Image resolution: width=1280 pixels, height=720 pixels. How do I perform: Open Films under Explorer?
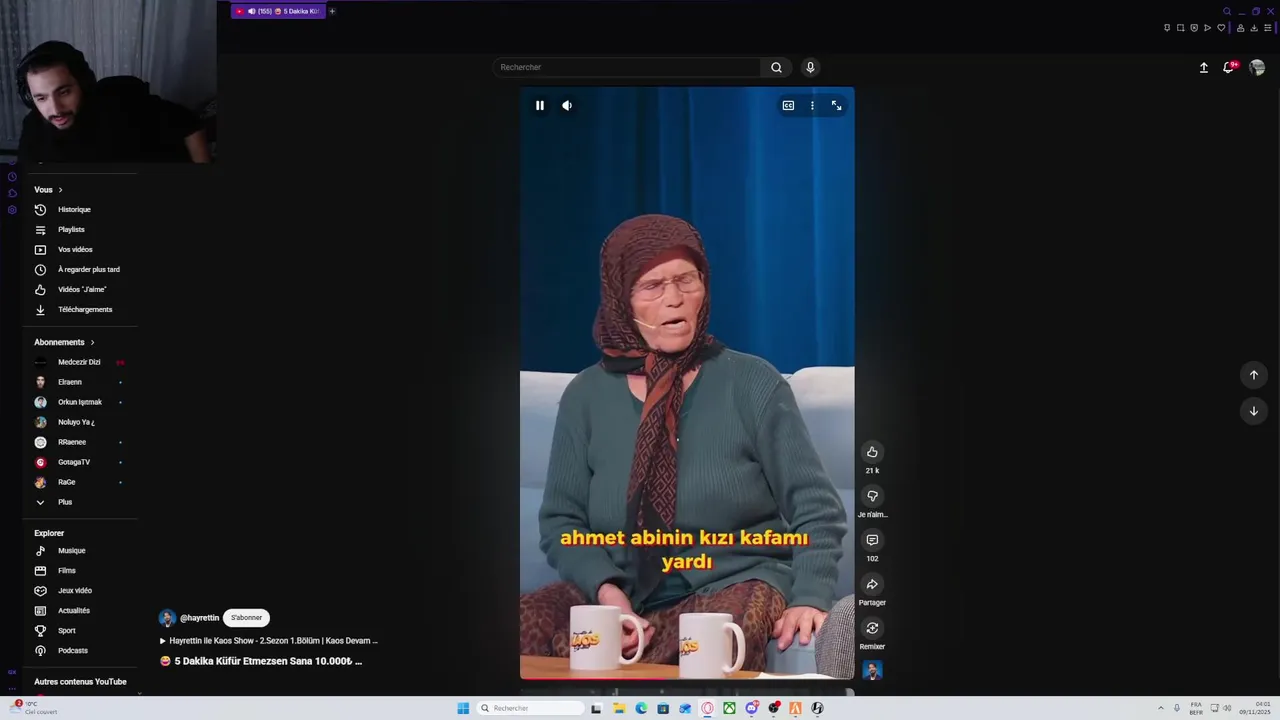coord(67,571)
